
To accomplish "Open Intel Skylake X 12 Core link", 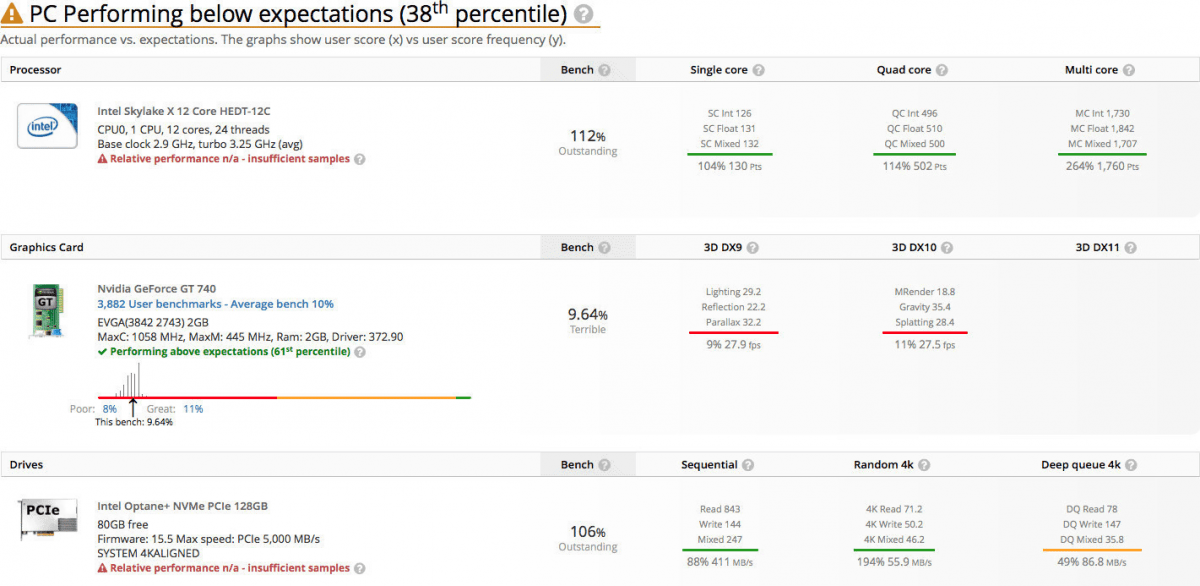I will [184, 111].
